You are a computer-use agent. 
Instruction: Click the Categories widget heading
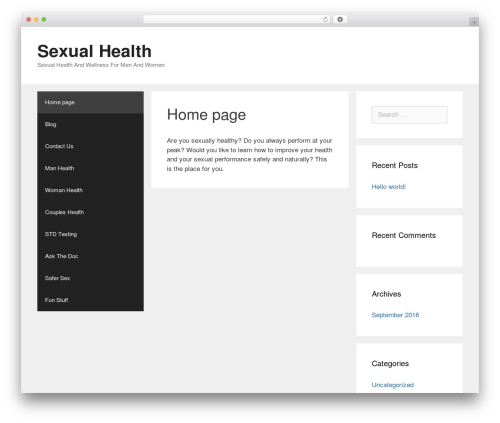coord(390,364)
